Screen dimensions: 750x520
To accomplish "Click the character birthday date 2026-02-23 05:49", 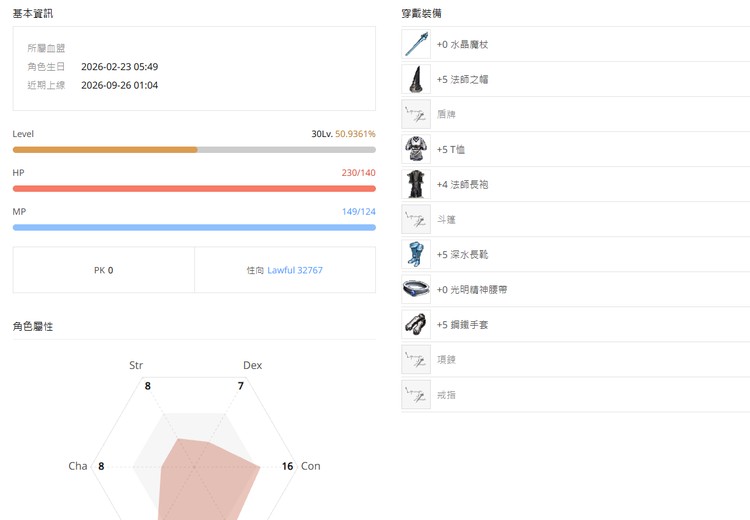I will tap(120, 66).
